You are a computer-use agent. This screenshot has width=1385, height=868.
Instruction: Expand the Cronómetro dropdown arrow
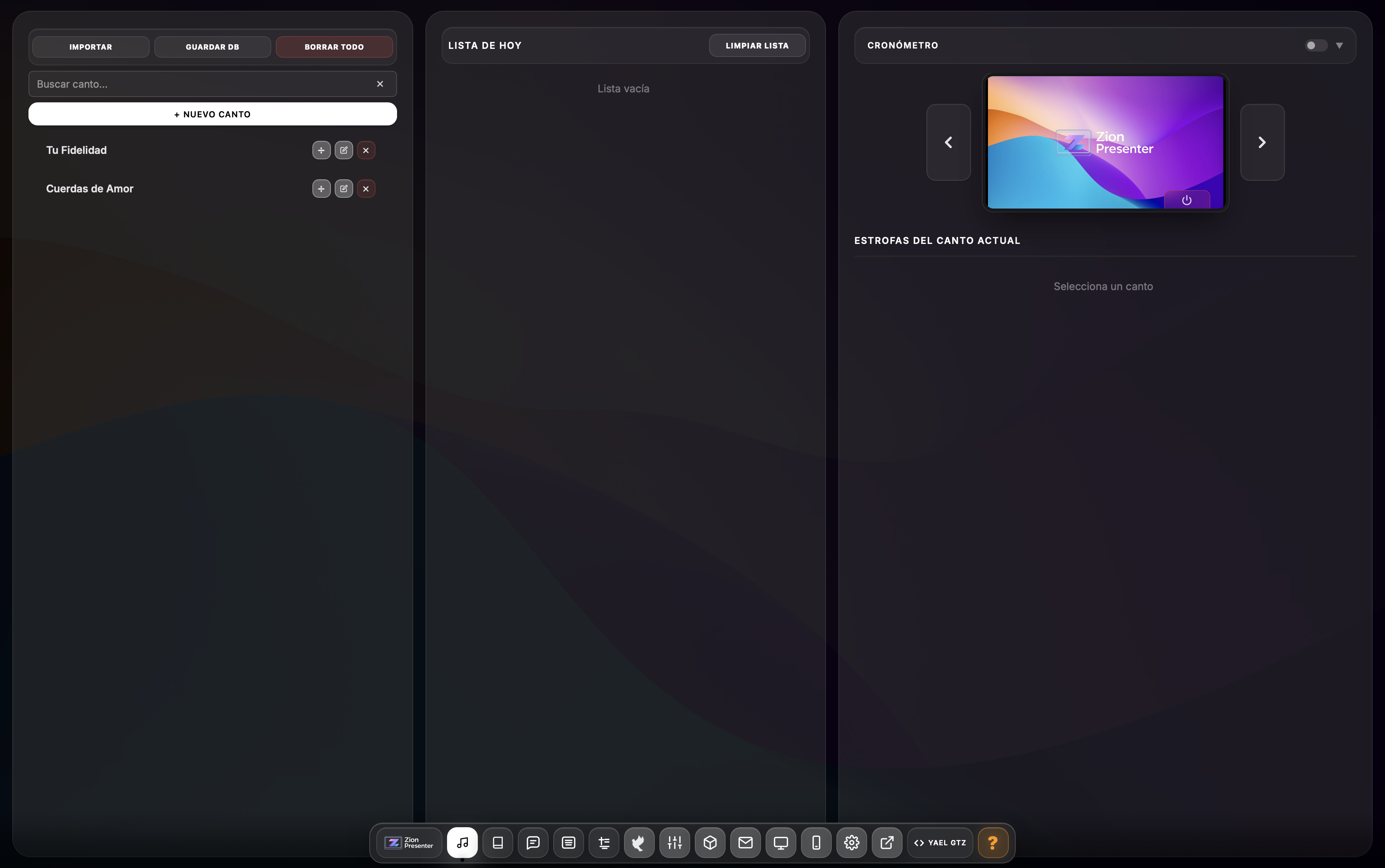click(1340, 45)
